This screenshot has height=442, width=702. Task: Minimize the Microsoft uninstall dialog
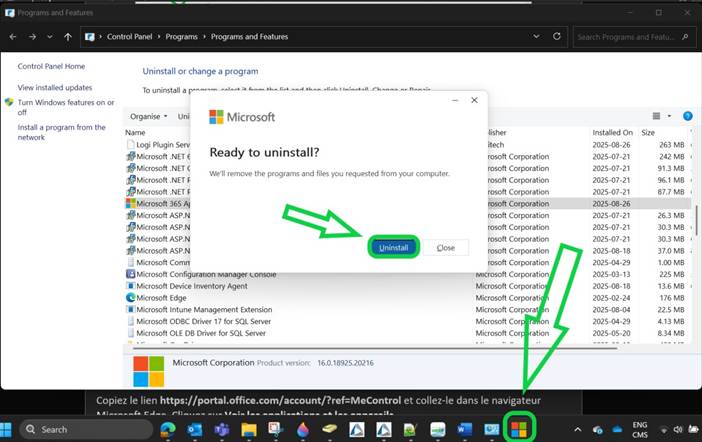pyautogui.click(x=455, y=100)
